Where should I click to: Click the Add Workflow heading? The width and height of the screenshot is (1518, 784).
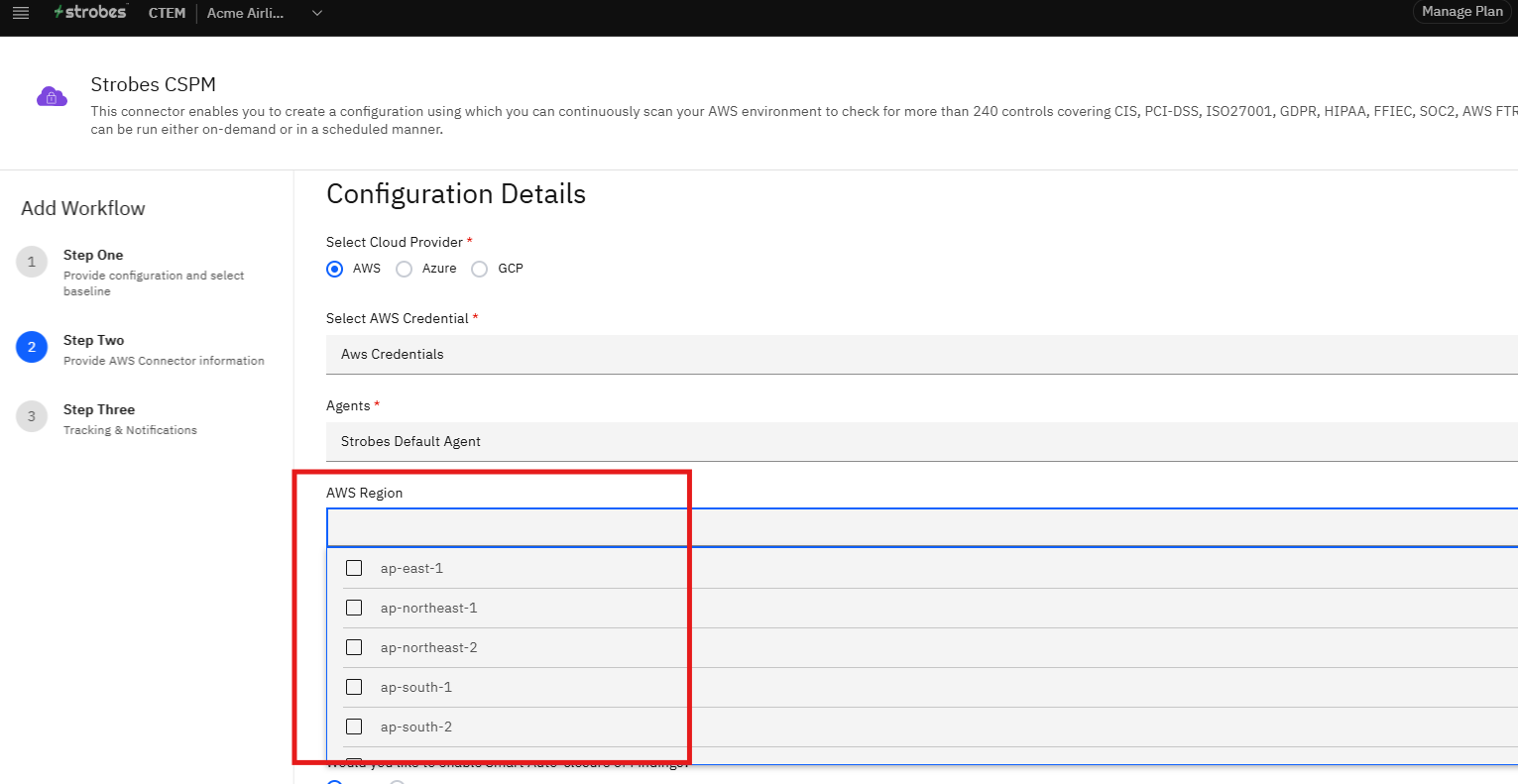point(83,208)
